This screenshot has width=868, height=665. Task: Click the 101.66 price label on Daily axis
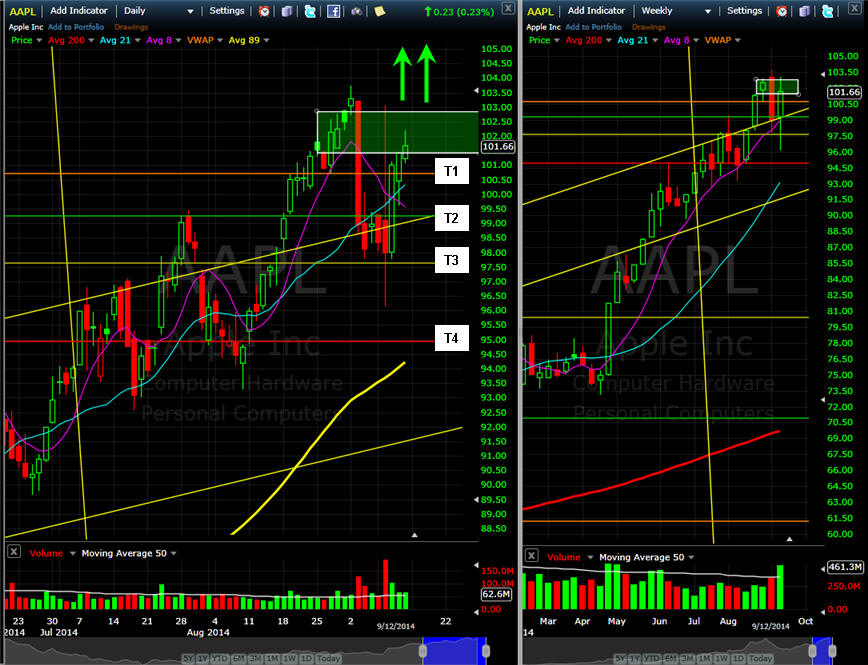point(498,147)
